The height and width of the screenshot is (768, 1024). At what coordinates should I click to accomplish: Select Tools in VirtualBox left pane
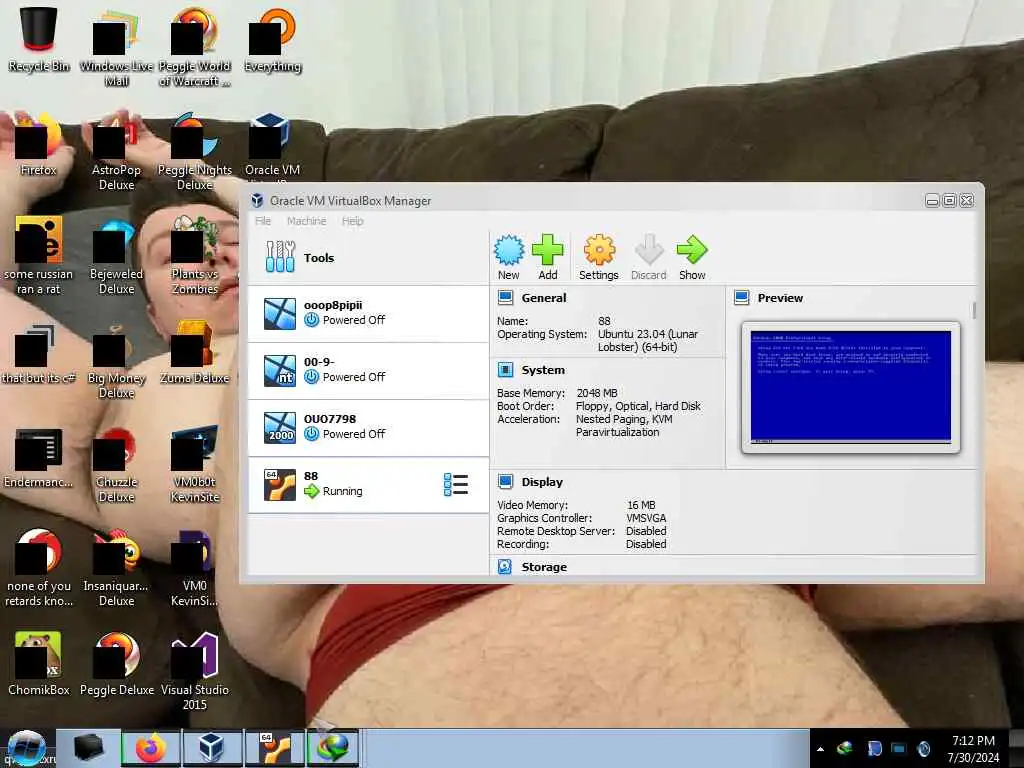coord(368,257)
